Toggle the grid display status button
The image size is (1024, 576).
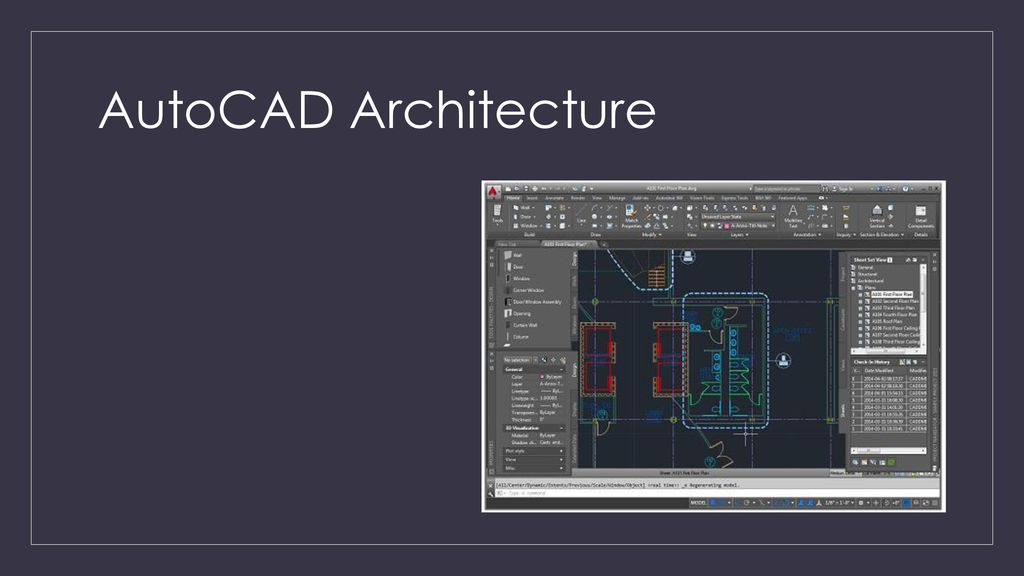(713, 503)
